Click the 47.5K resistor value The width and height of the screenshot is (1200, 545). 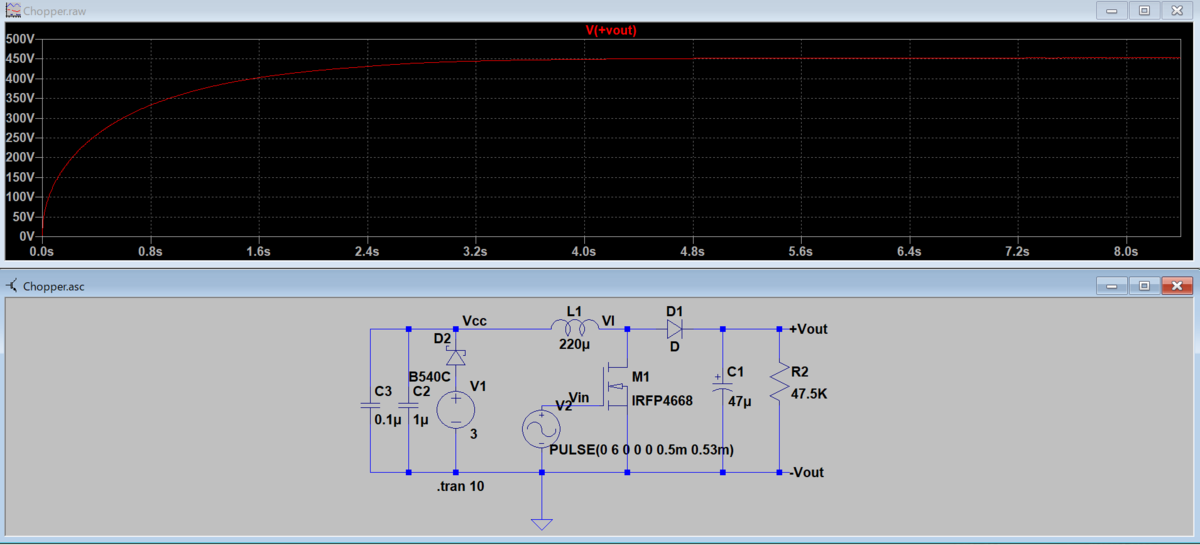click(x=810, y=394)
